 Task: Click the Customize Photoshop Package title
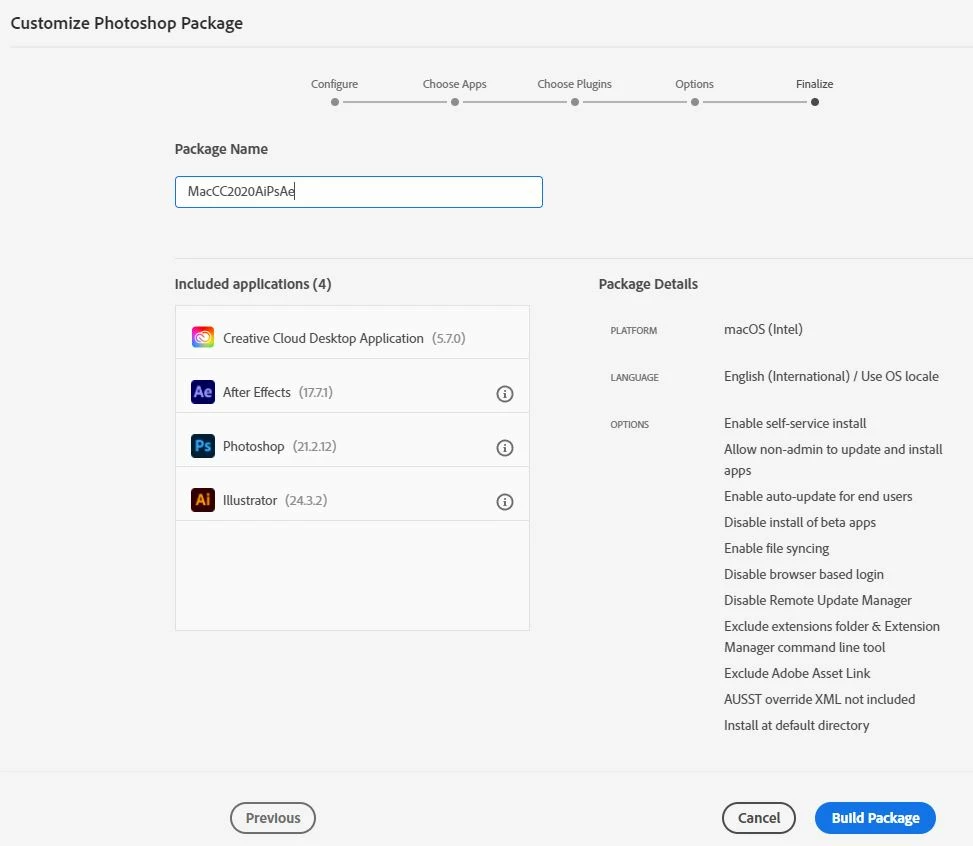[x=127, y=24]
